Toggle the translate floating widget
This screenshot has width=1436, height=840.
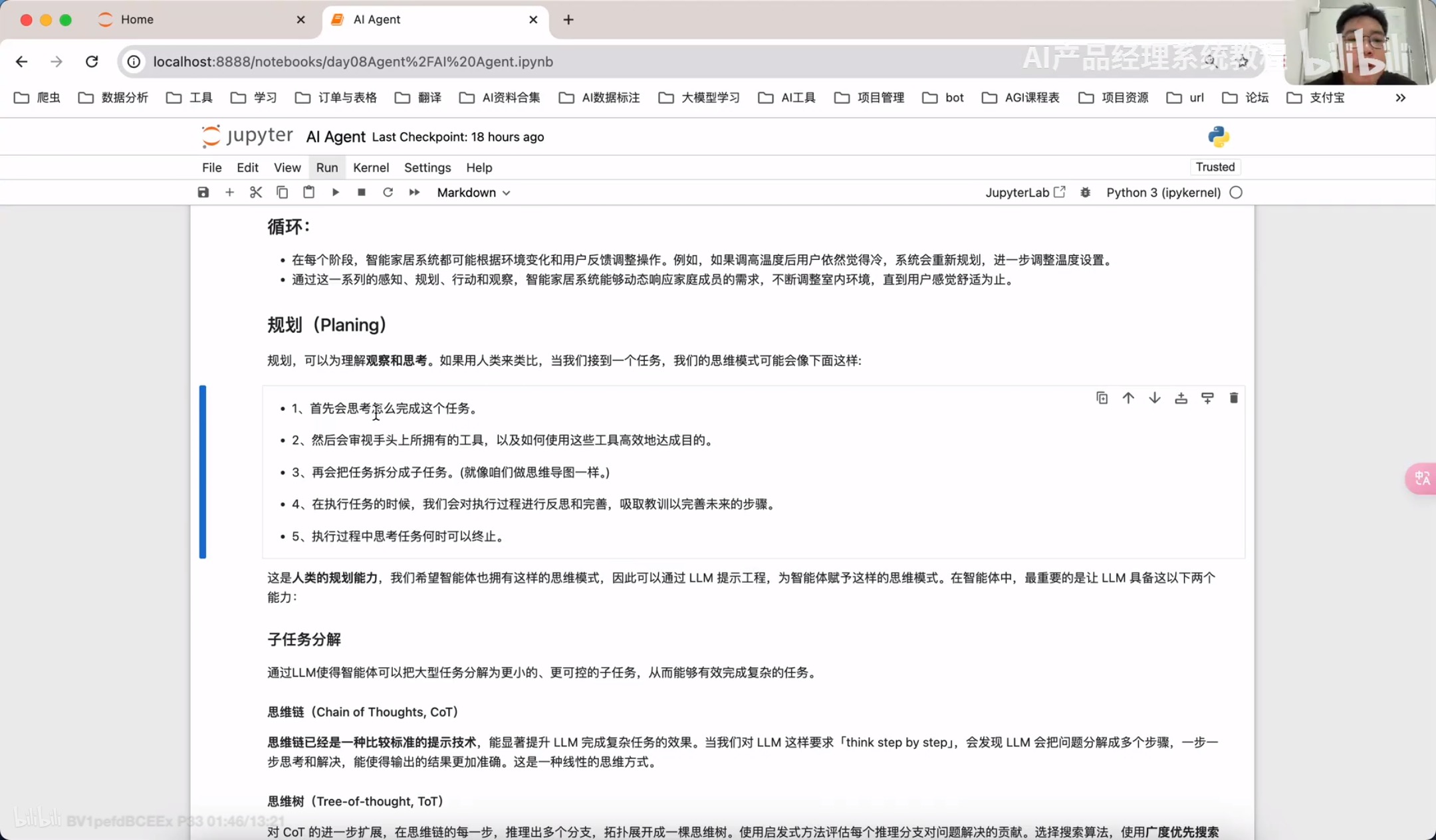coord(1422,478)
